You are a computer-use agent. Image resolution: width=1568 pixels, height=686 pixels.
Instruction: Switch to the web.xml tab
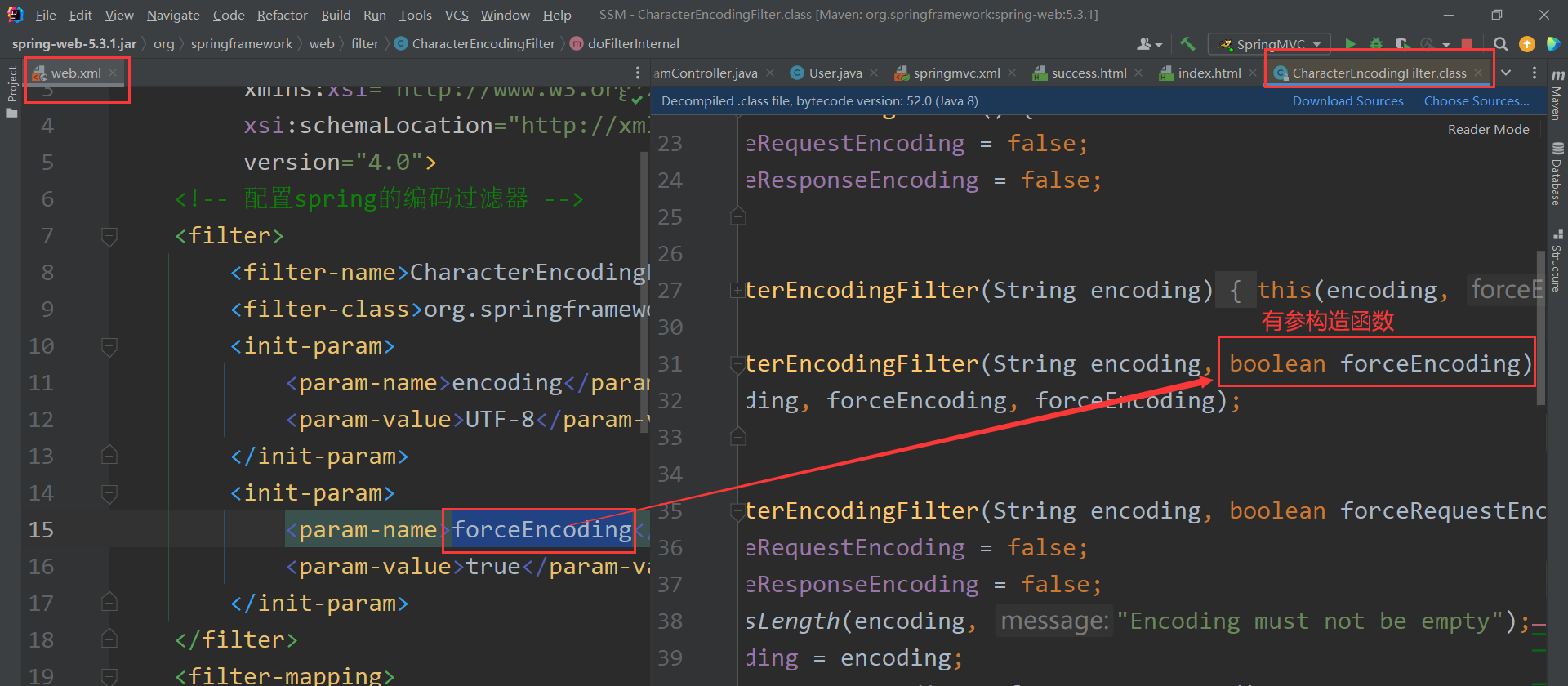click(76, 73)
